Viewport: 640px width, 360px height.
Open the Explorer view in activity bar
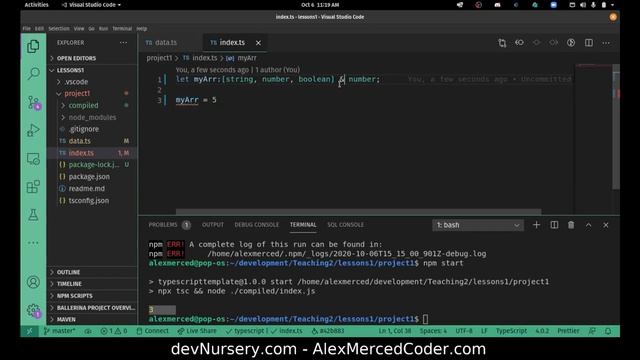[x=33, y=47]
